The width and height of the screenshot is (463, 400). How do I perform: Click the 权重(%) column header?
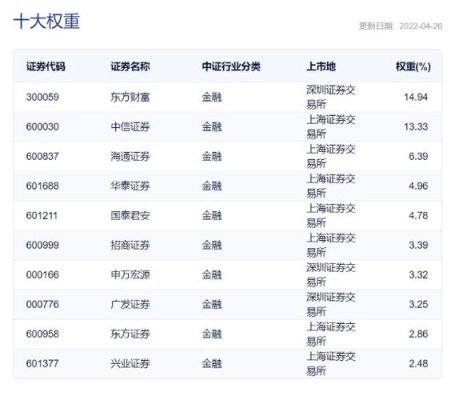coord(413,67)
